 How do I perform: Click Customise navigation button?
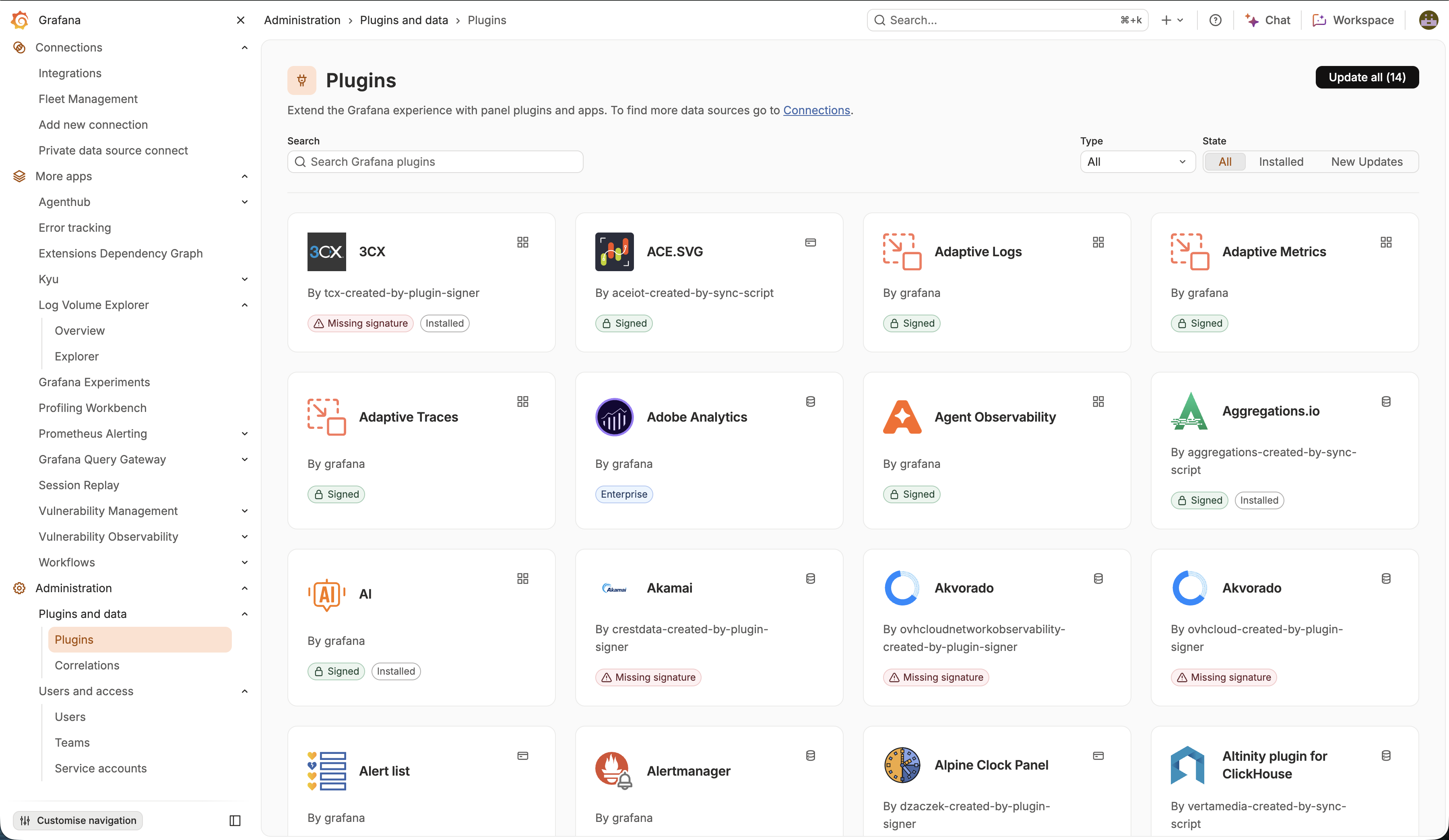pos(78,820)
